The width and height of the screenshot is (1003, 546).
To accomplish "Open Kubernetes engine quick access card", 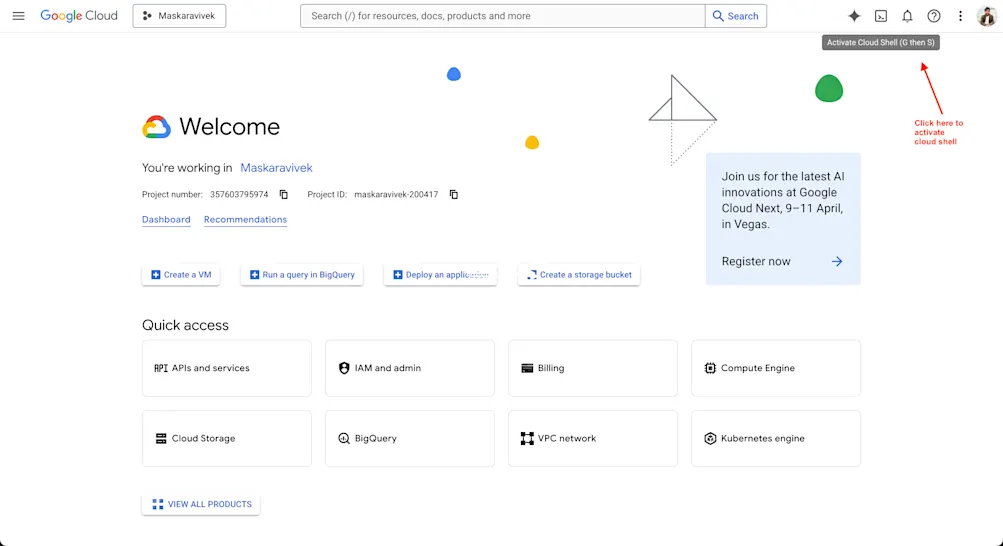I will (776, 439).
